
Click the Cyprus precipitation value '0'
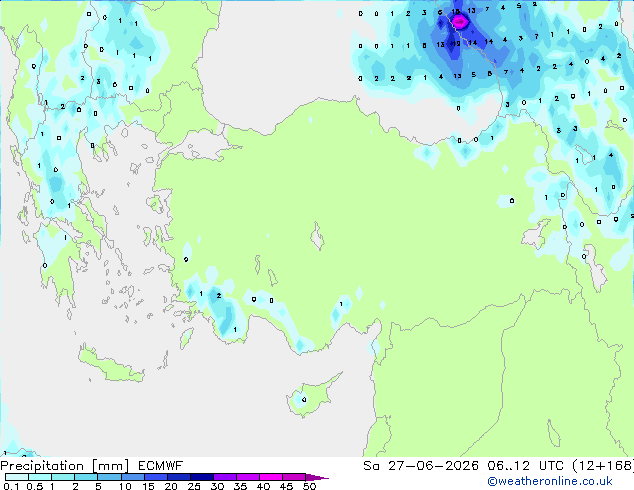coord(304,400)
